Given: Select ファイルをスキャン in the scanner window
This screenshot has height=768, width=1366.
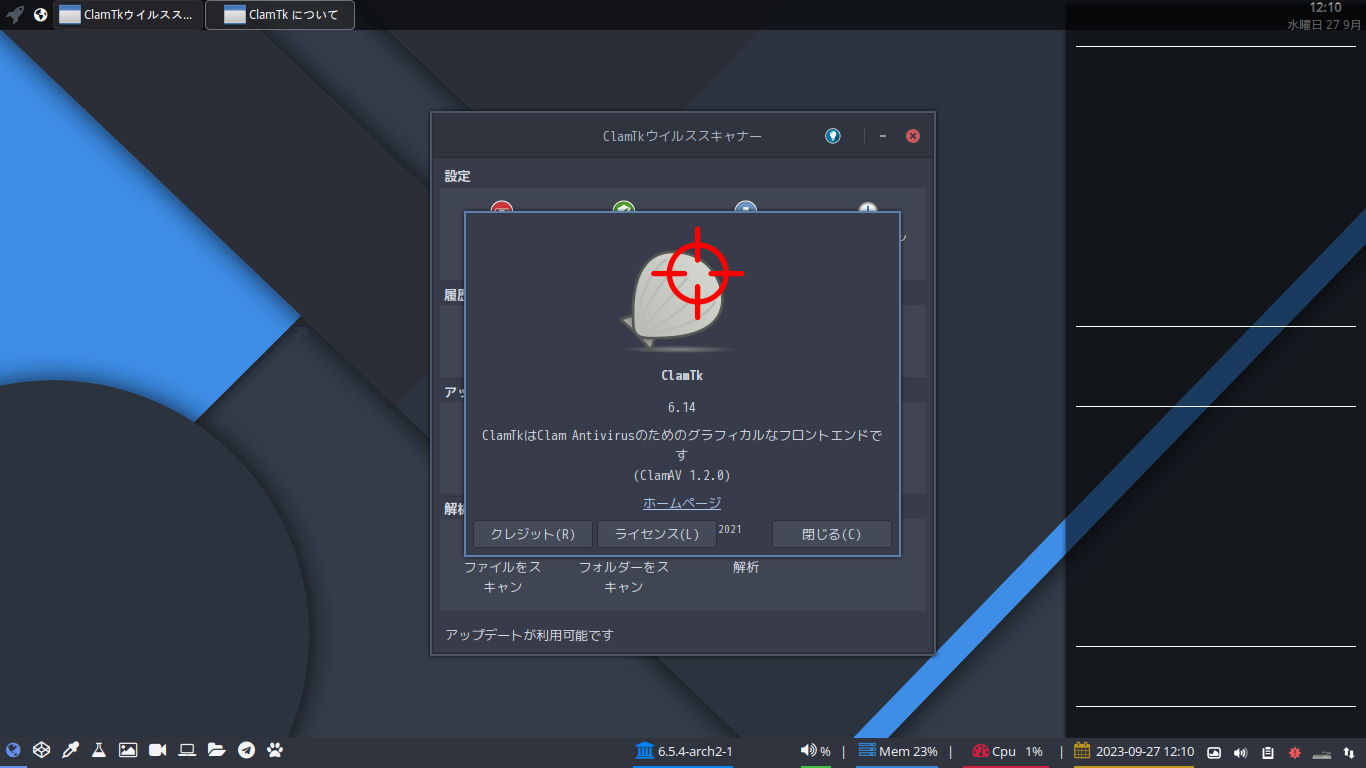Looking at the screenshot, I should tap(503, 577).
